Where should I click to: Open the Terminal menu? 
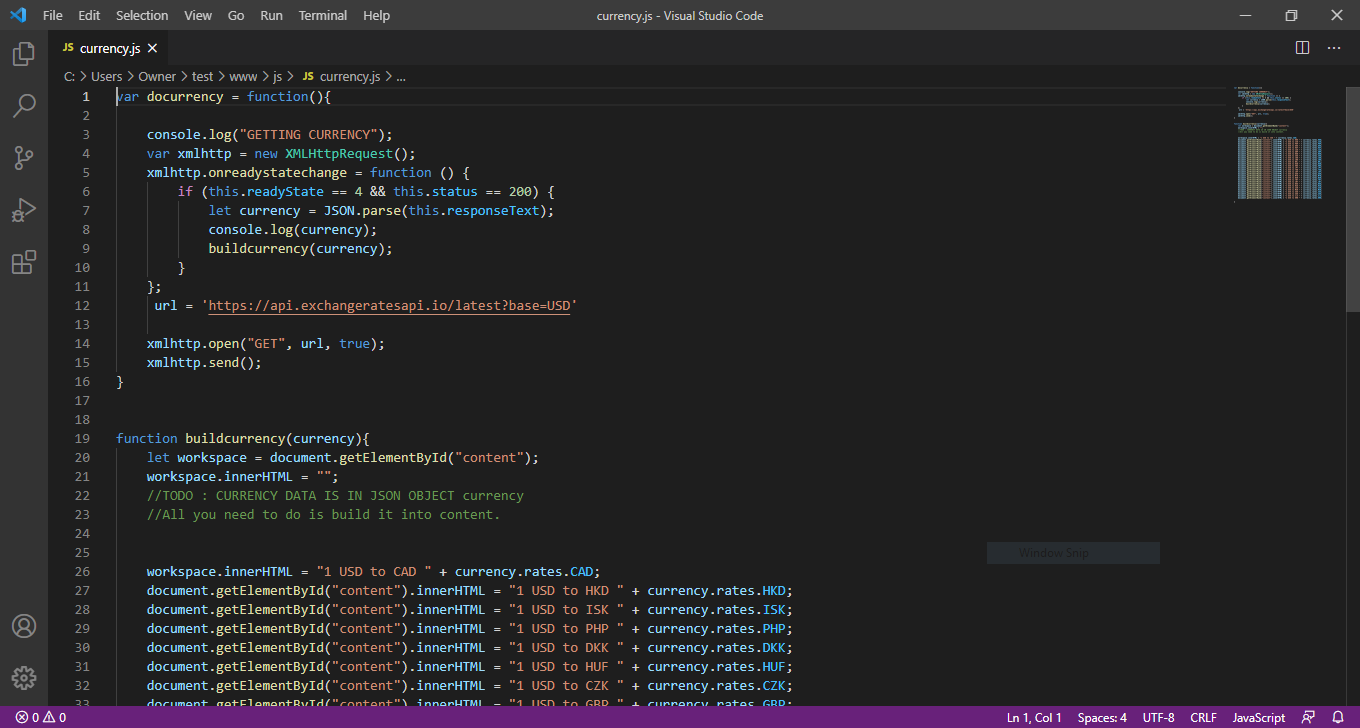pos(323,16)
